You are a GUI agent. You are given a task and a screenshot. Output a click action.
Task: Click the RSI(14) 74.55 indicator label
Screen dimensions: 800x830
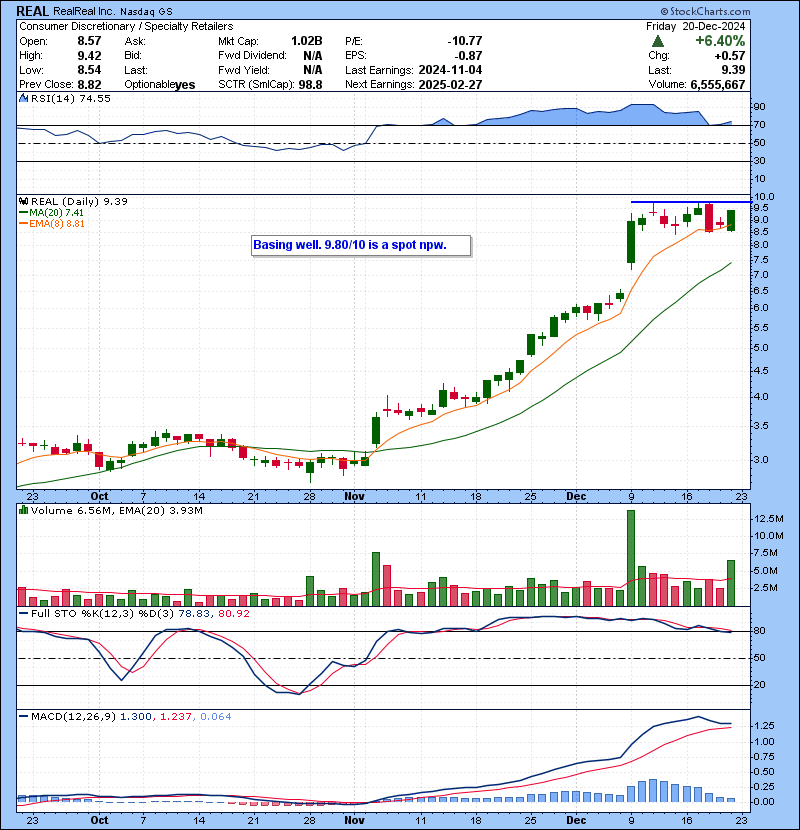click(x=70, y=98)
